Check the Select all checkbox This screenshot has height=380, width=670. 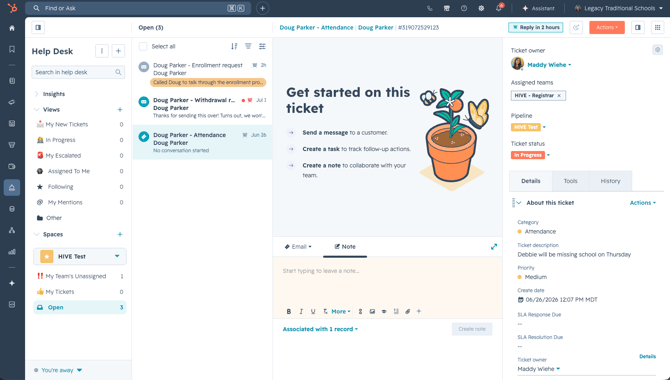coord(143,46)
